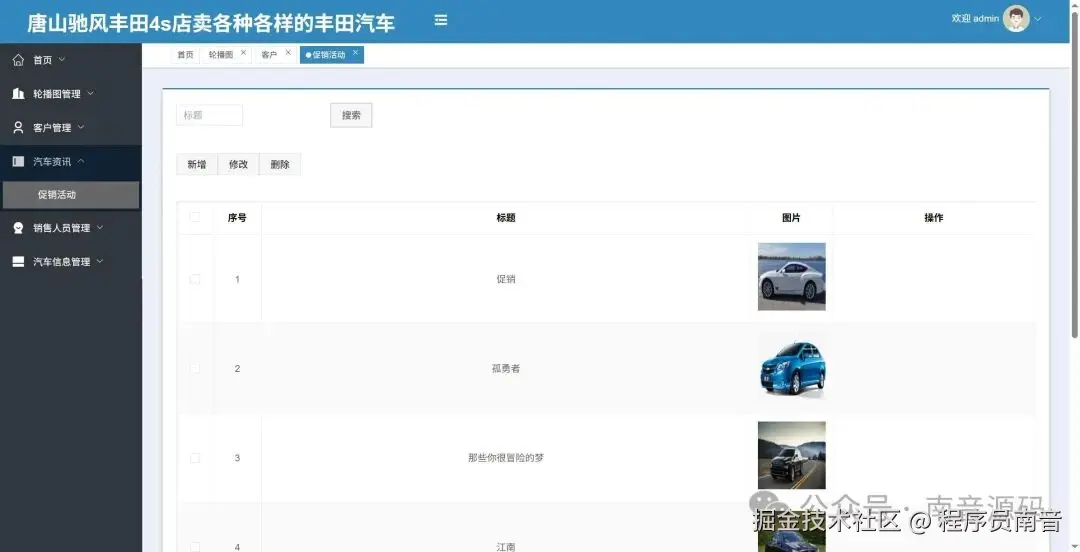Click the 客户管理 person icon
The width and height of the screenshot is (1080, 552).
(x=19, y=127)
